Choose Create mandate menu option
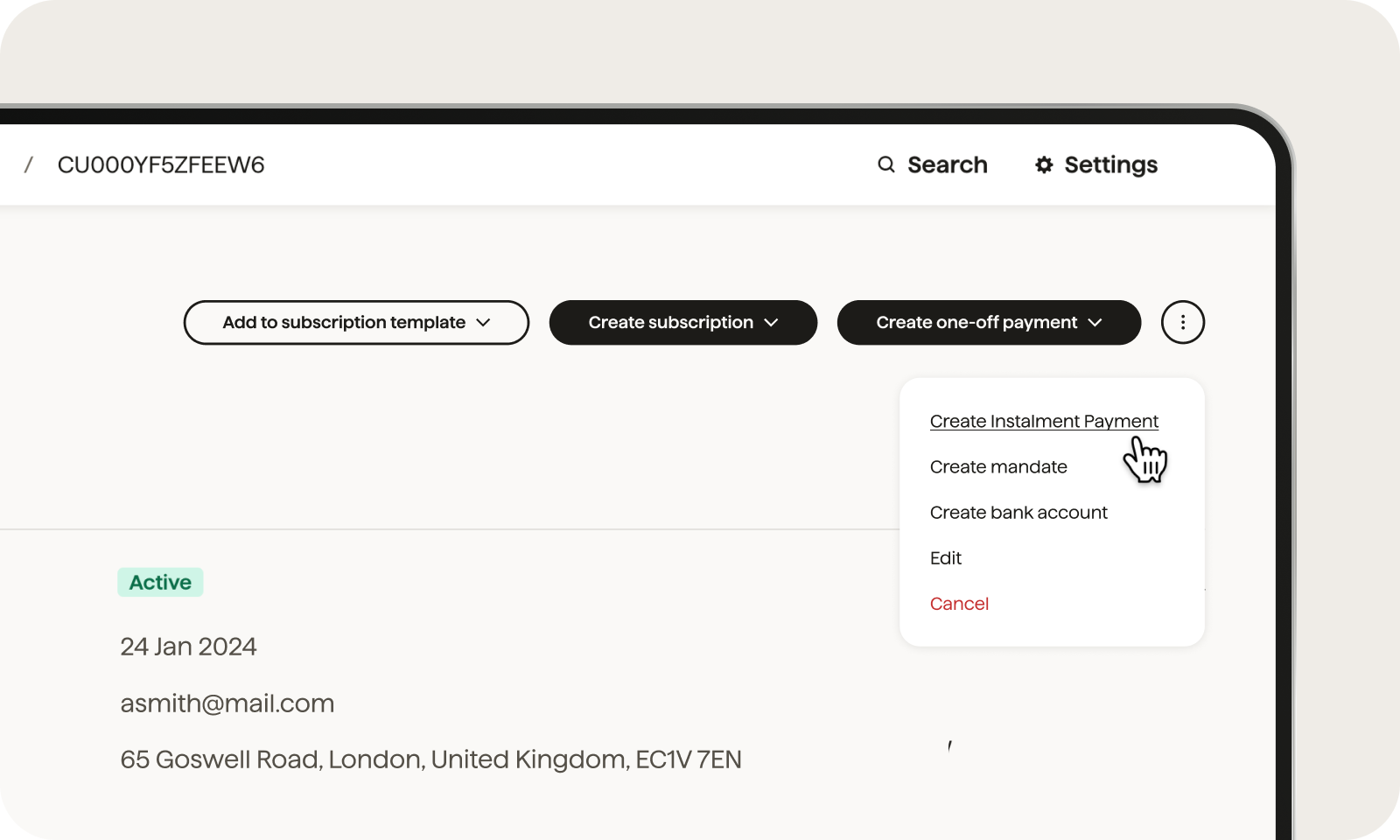This screenshot has height=840, width=1400. [998, 467]
